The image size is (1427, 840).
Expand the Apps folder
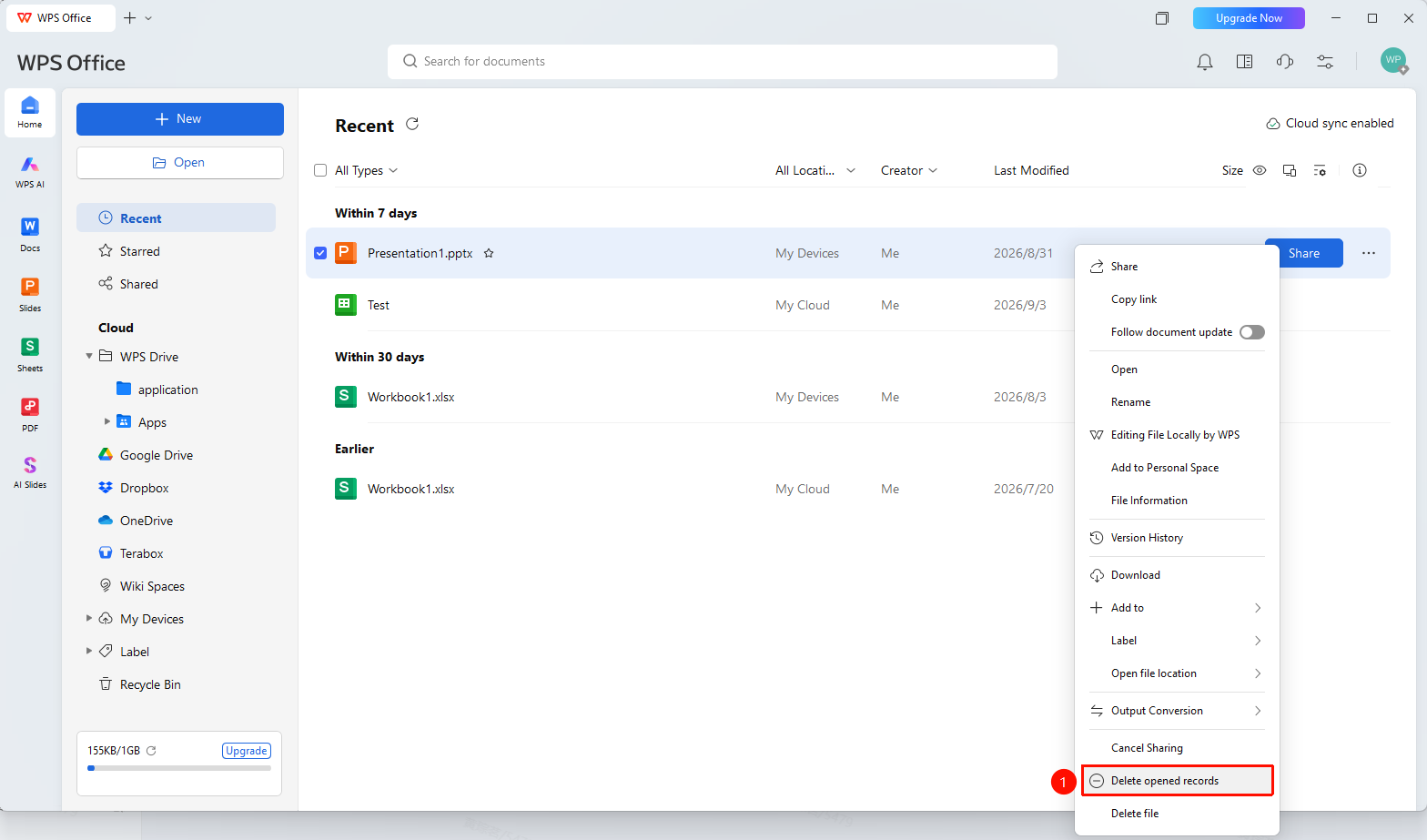[107, 421]
